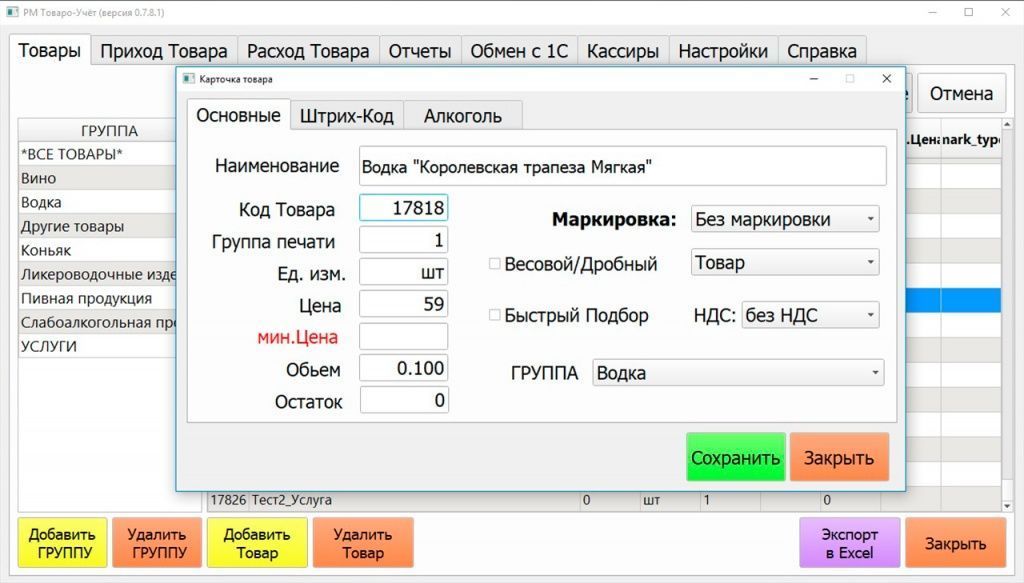This screenshot has height=583, width=1024.
Task: Click the Группа печати field
Action: coord(404,240)
